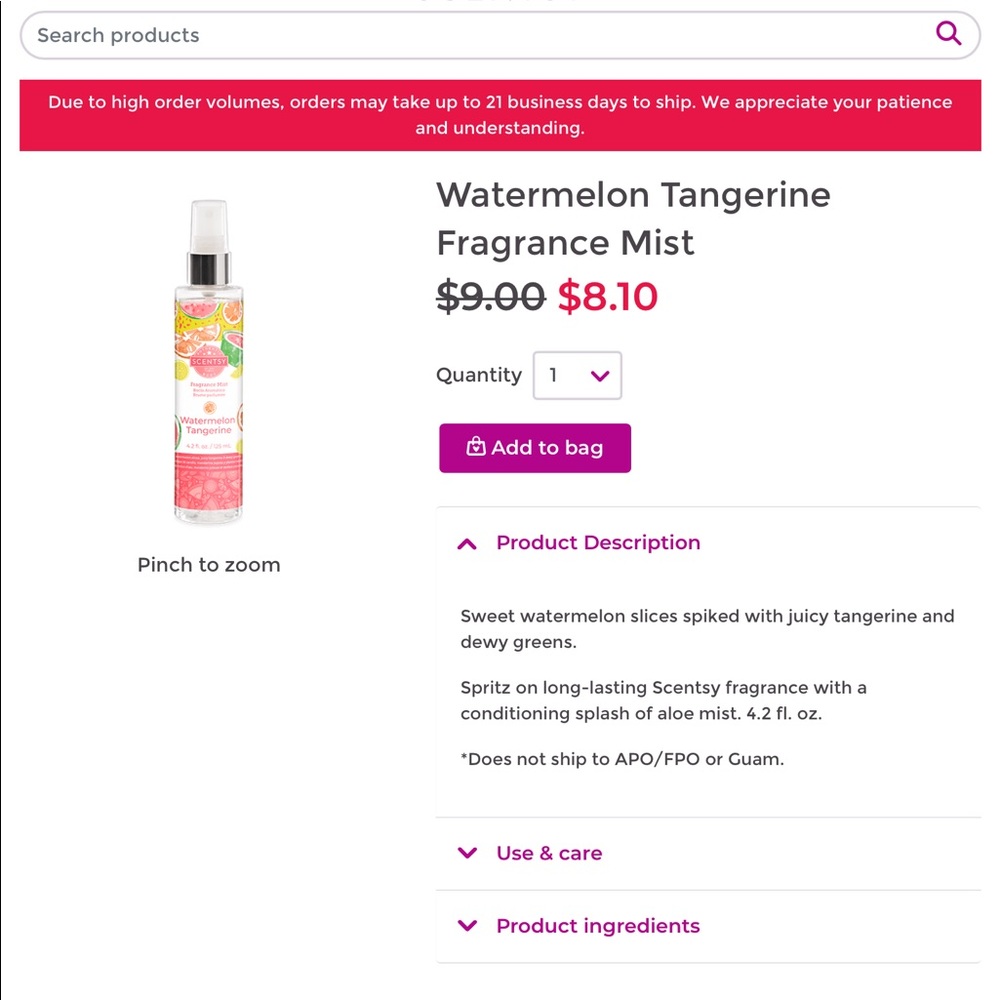Click the pink shipping notice banner
The height and width of the screenshot is (1000, 1000).
coord(500,114)
